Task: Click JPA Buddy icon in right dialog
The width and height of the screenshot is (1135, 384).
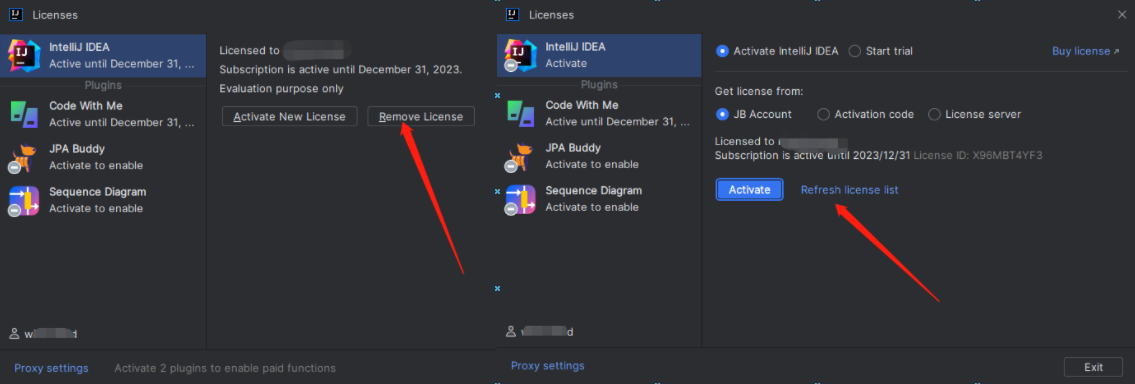Action: 520,157
